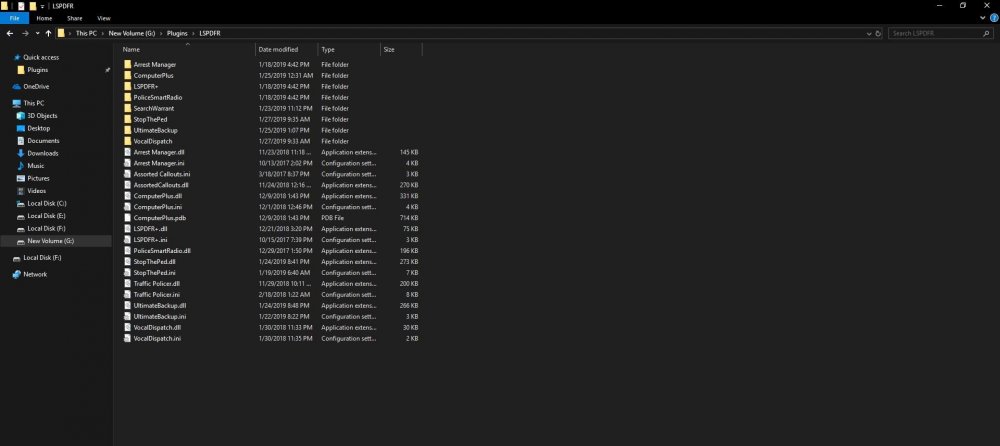
Task: Open Pictures in the sidebar
Action: [x=38, y=179]
